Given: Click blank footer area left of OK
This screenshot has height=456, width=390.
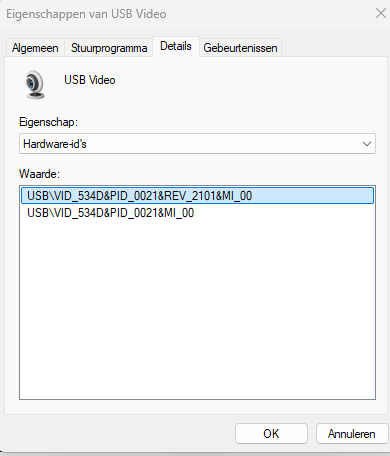Looking at the screenshot, I should (117, 434).
